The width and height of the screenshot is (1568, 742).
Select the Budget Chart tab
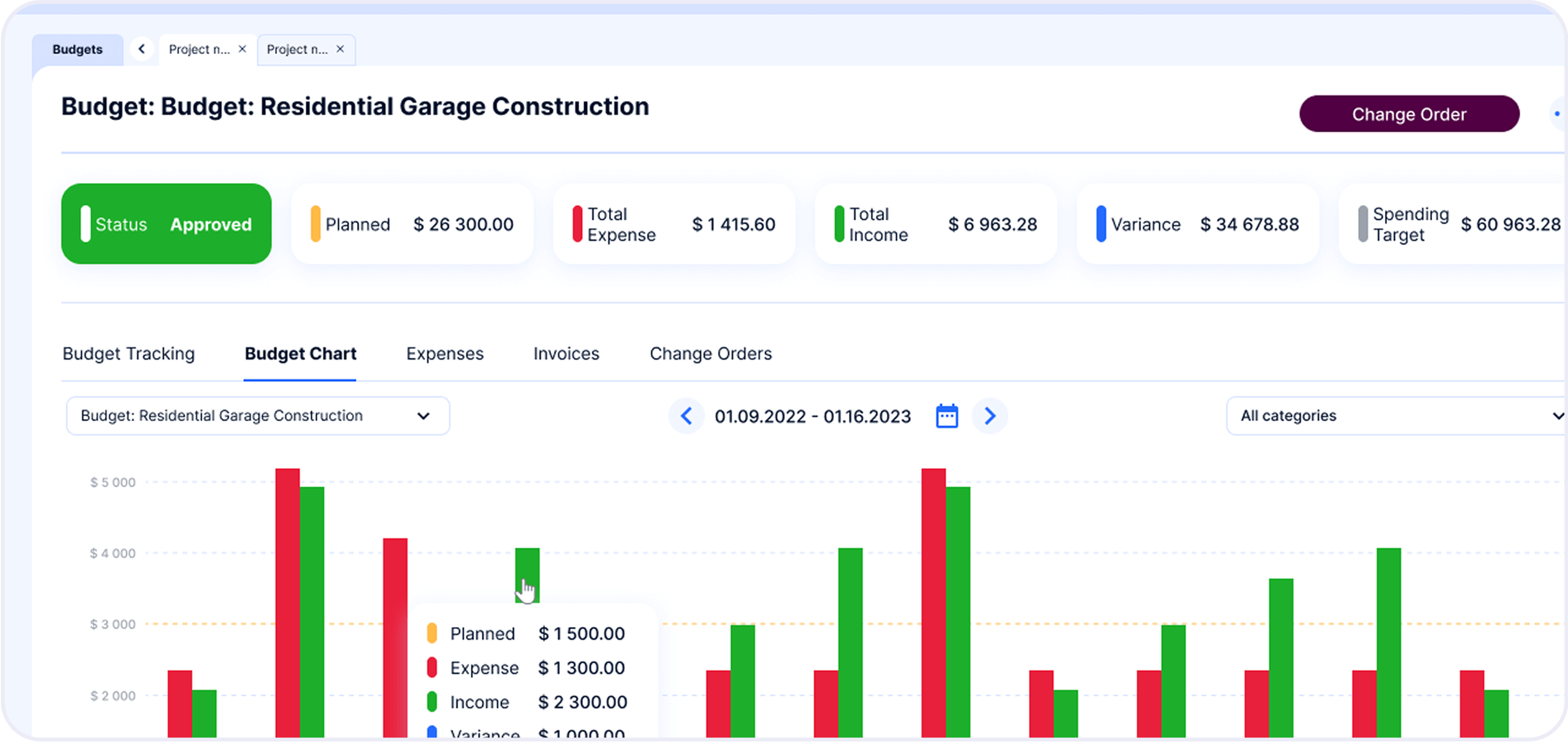coord(300,353)
